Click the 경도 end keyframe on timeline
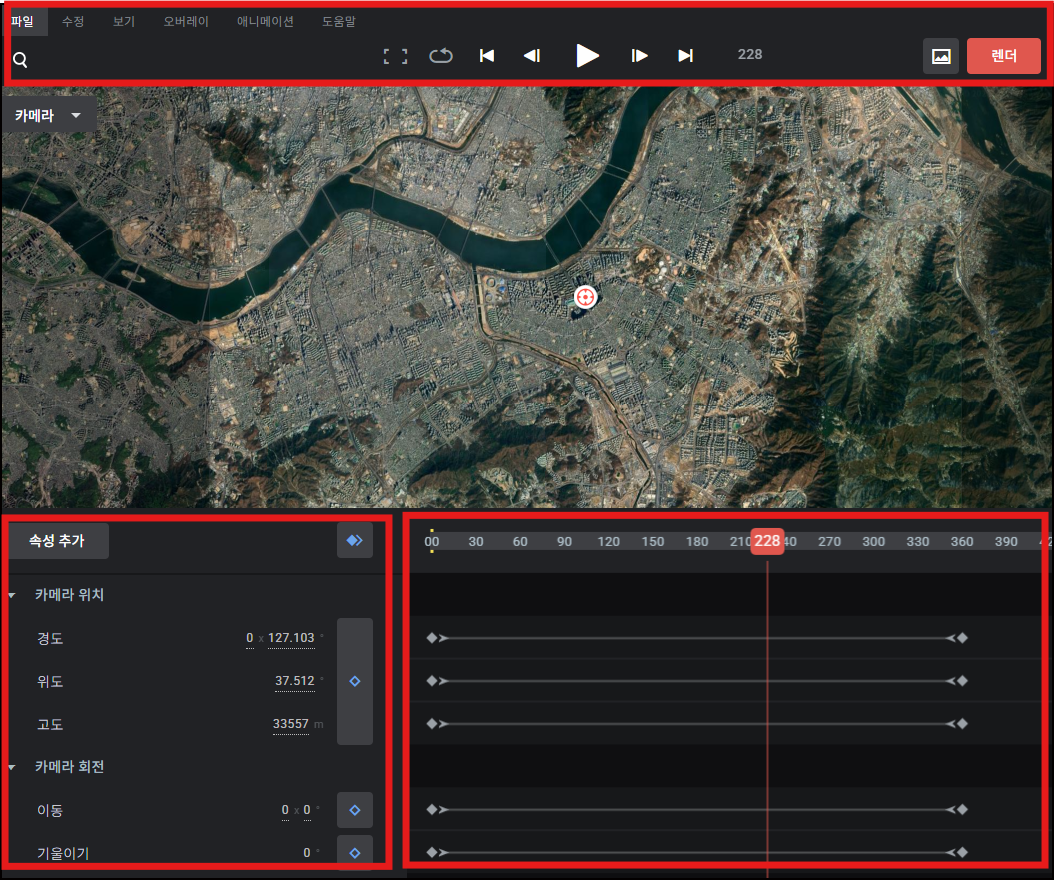This screenshot has height=880, width=1055. tap(962, 638)
